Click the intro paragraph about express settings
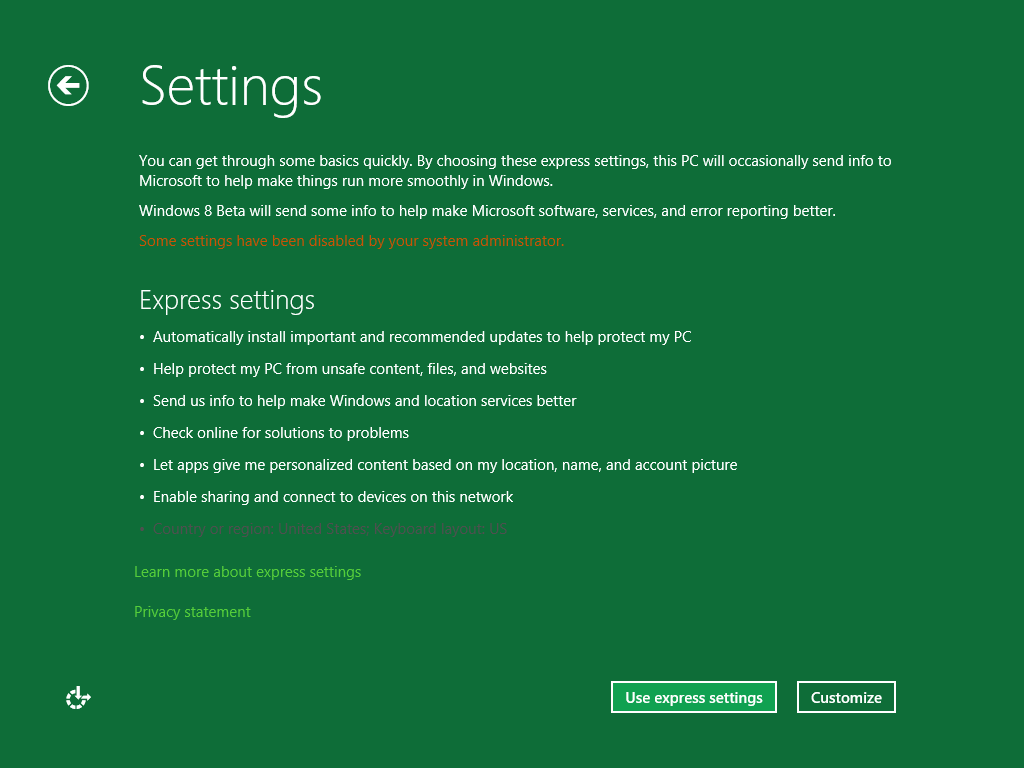The image size is (1024, 768). [514, 170]
